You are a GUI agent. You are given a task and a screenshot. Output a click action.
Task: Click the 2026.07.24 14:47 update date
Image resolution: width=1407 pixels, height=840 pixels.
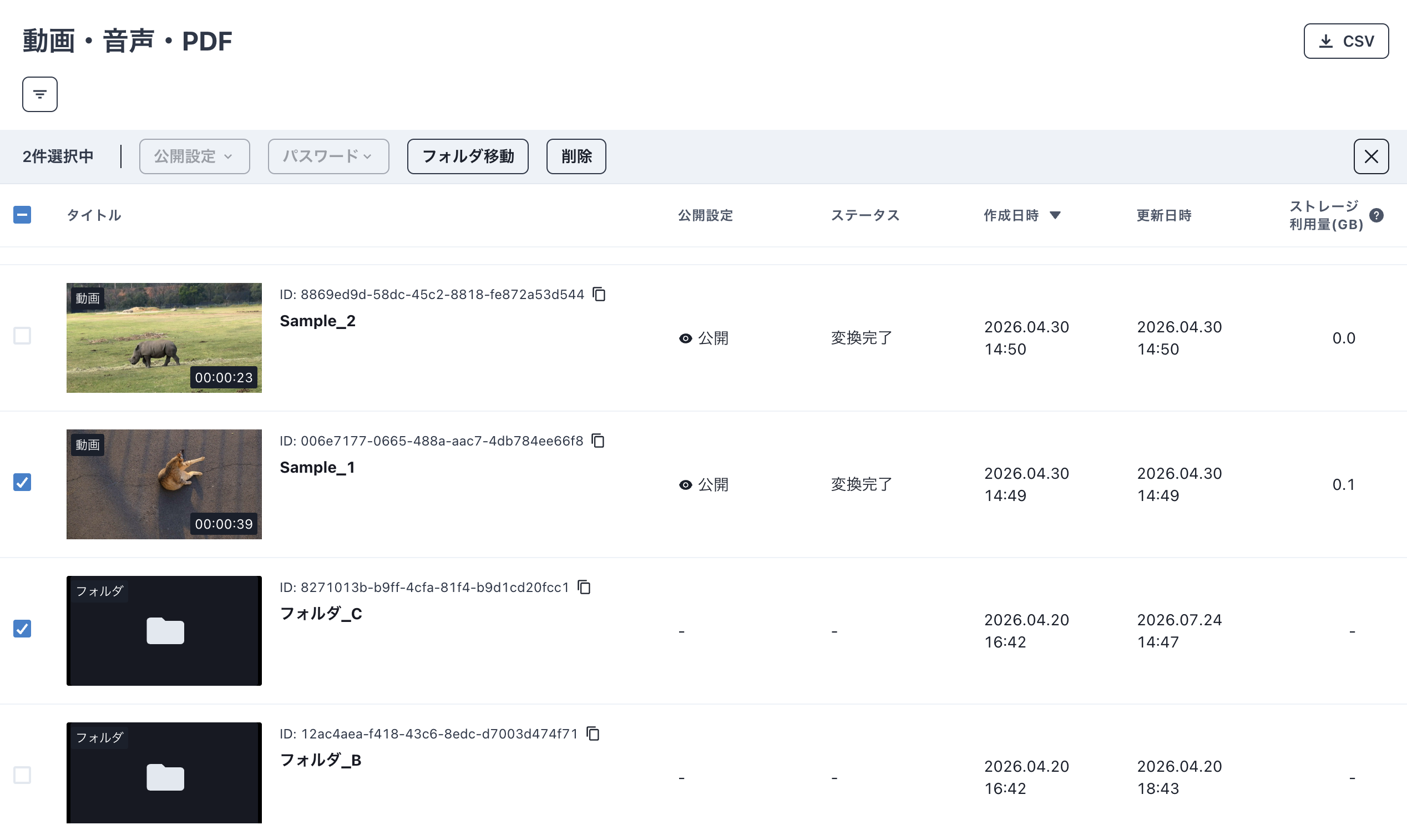pos(1180,631)
